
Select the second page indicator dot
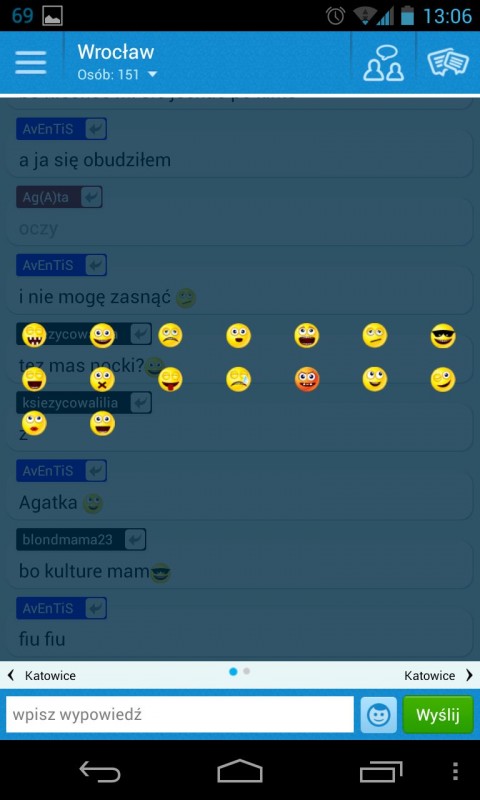[246, 671]
